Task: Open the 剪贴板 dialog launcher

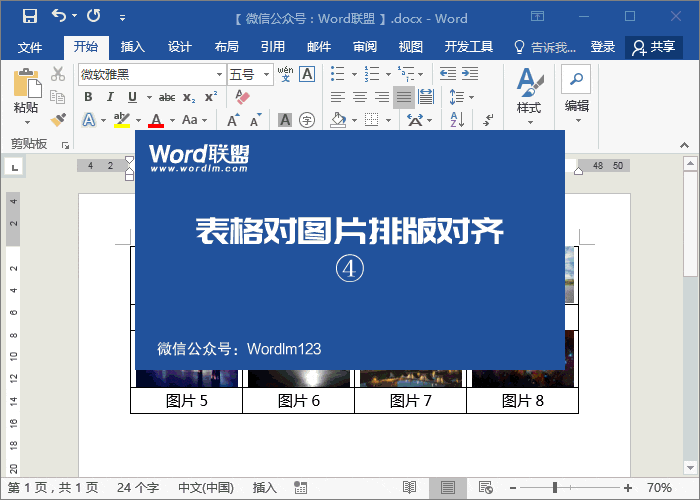Action: 66,145
